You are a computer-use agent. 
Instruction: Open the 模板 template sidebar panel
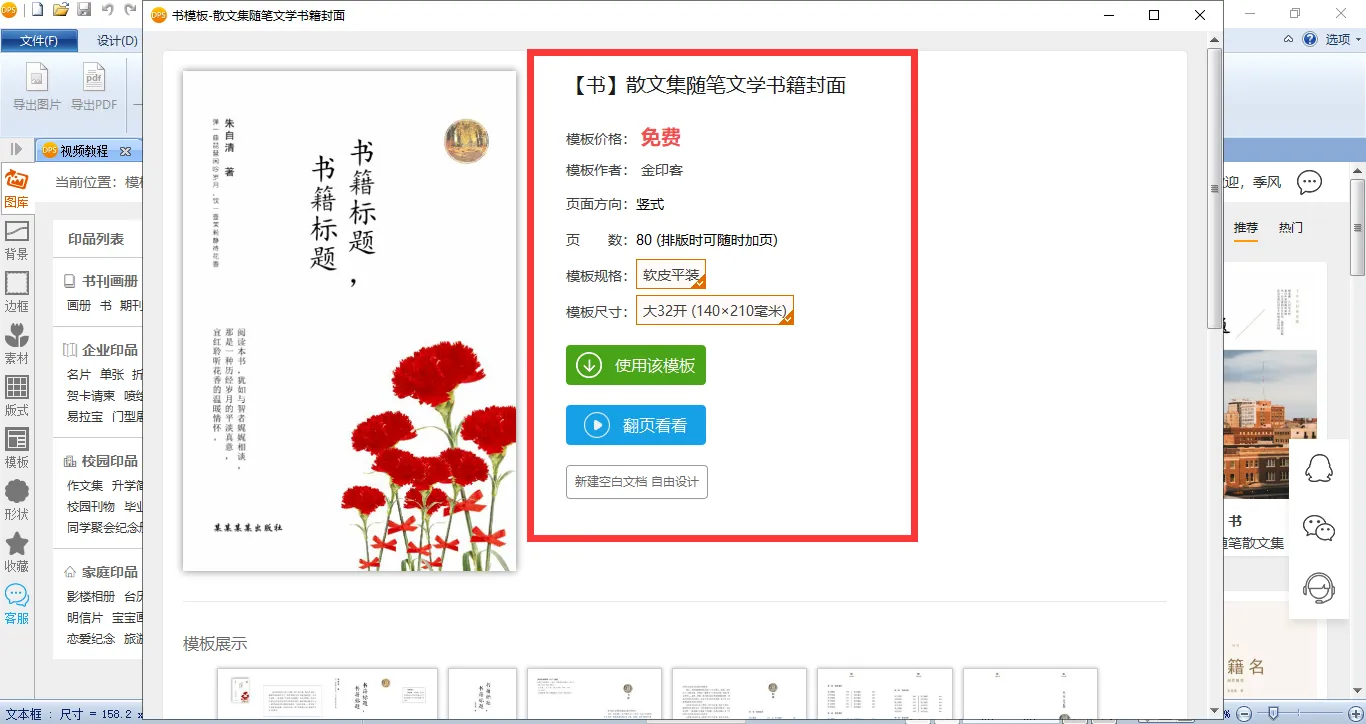(x=16, y=450)
